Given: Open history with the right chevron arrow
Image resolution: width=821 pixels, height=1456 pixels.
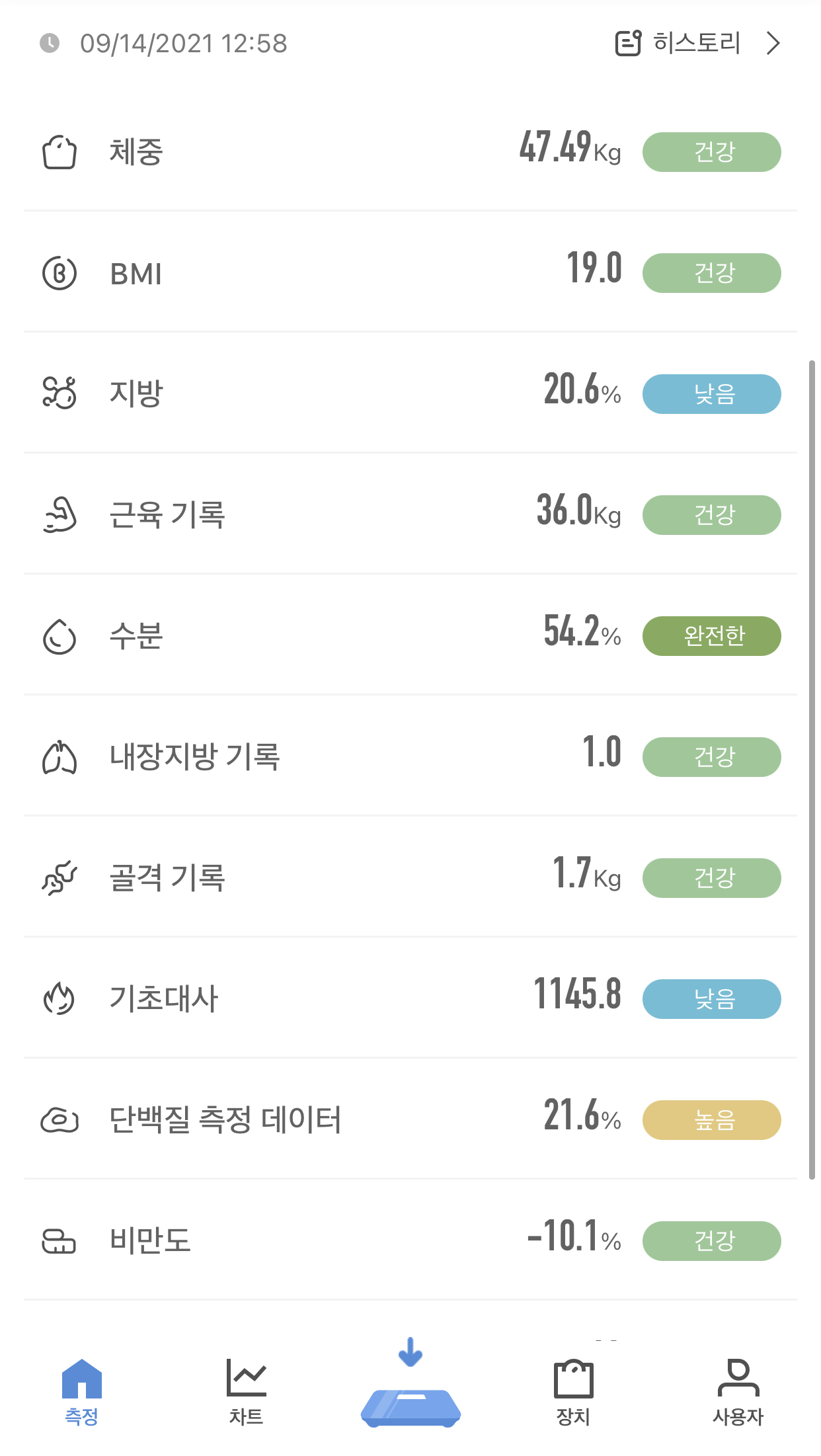Looking at the screenshot, I should click(773, 44).
